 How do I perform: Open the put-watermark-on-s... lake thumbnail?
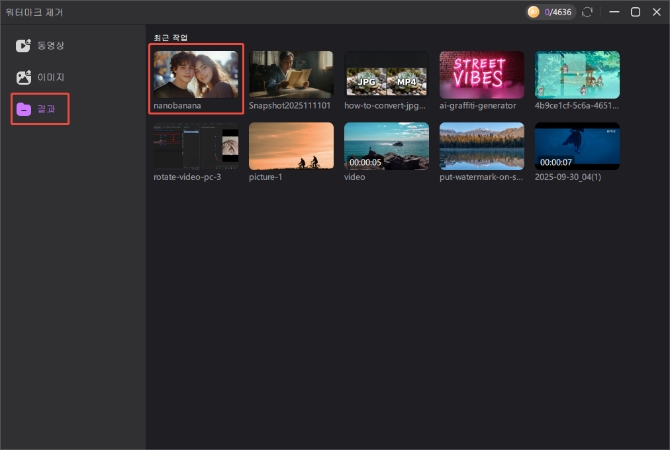481,146
